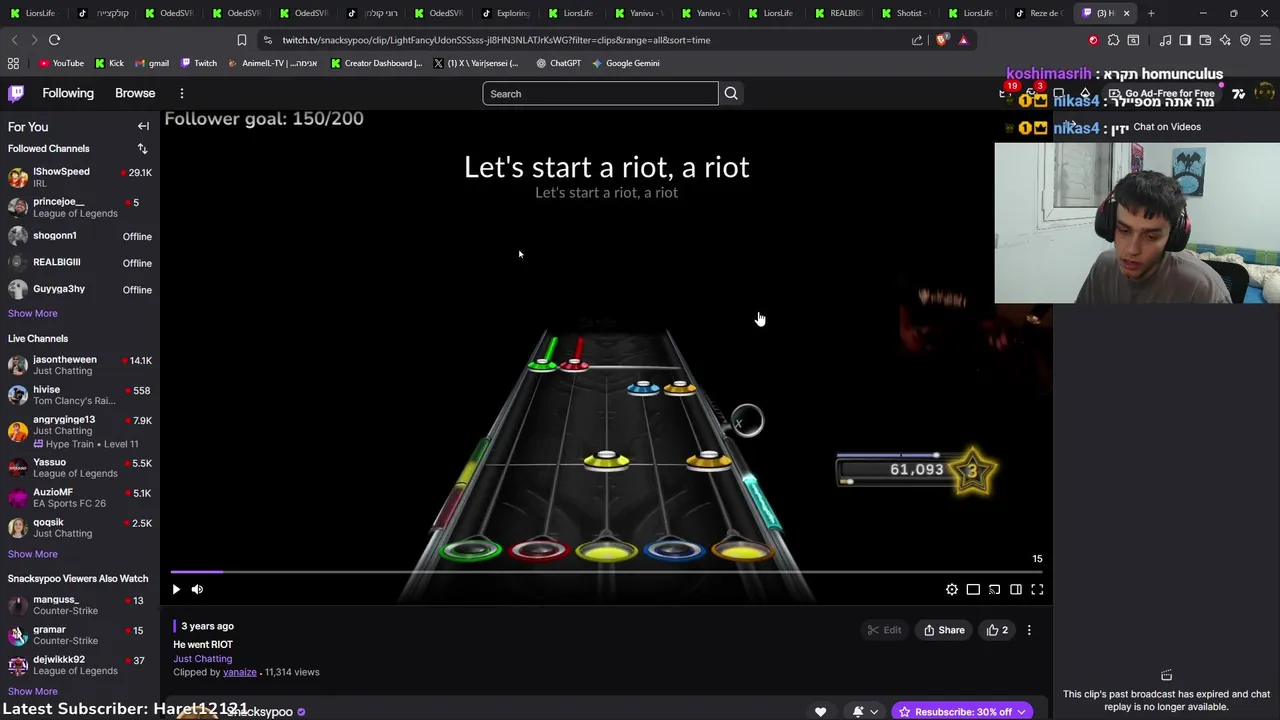Viewport: 1280px width, 720px height.
Task: Toggle follow heart for Snacksypoo
Action: 820,712
